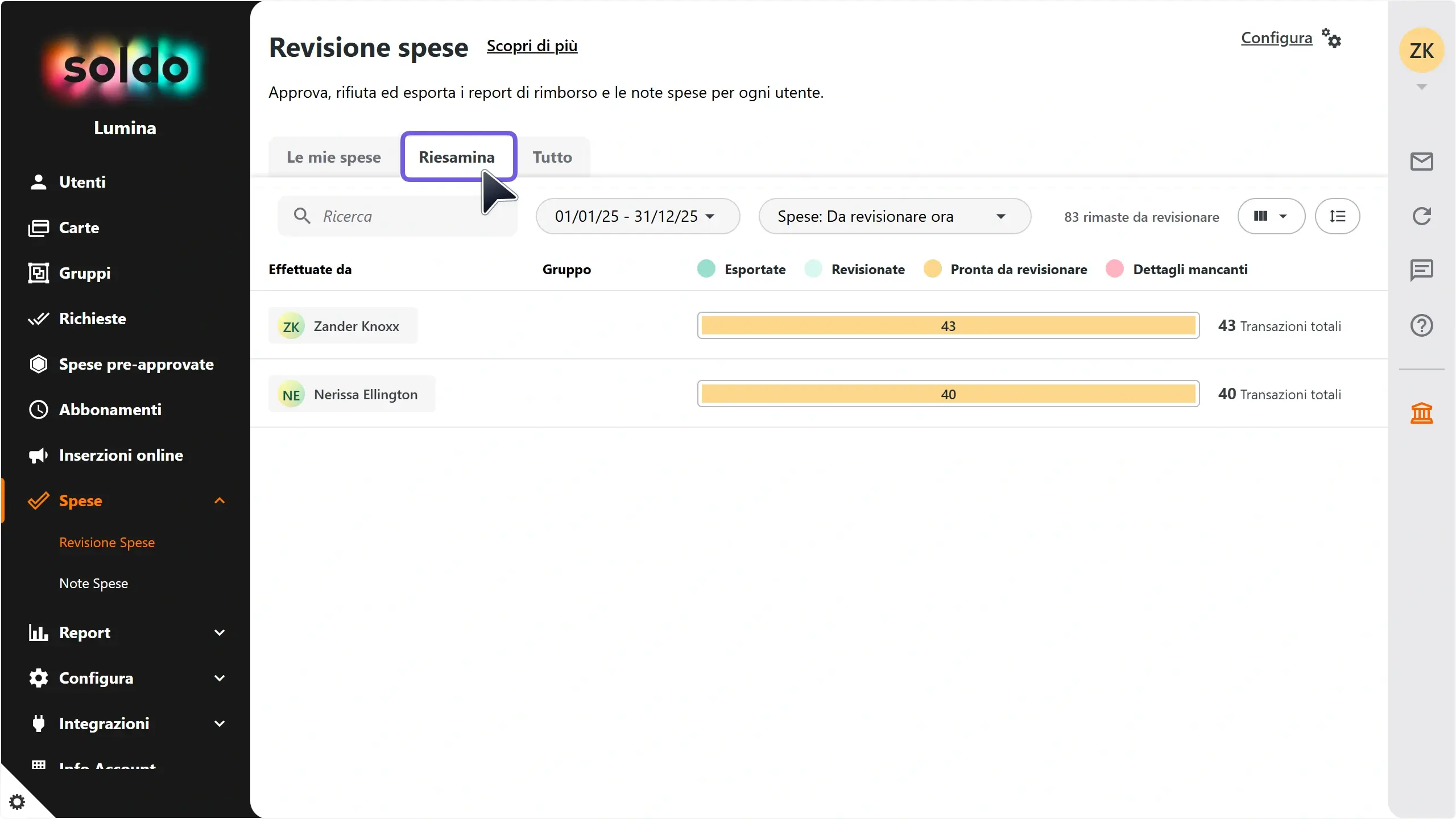Open Utenti person icon in sidebar
1456x819 pixels.
[x=38, y=182]
